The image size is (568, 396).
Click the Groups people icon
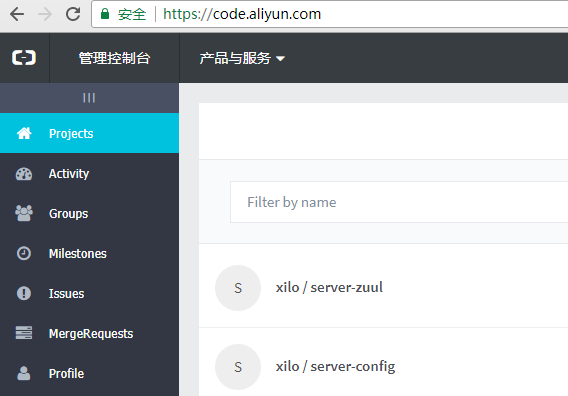[x=24, y=213]
